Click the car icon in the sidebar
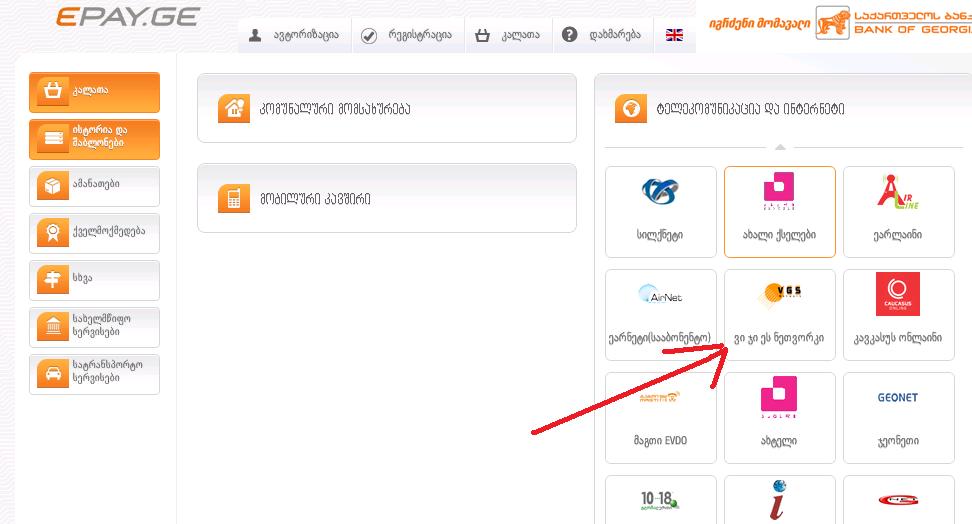 [53, 374]
